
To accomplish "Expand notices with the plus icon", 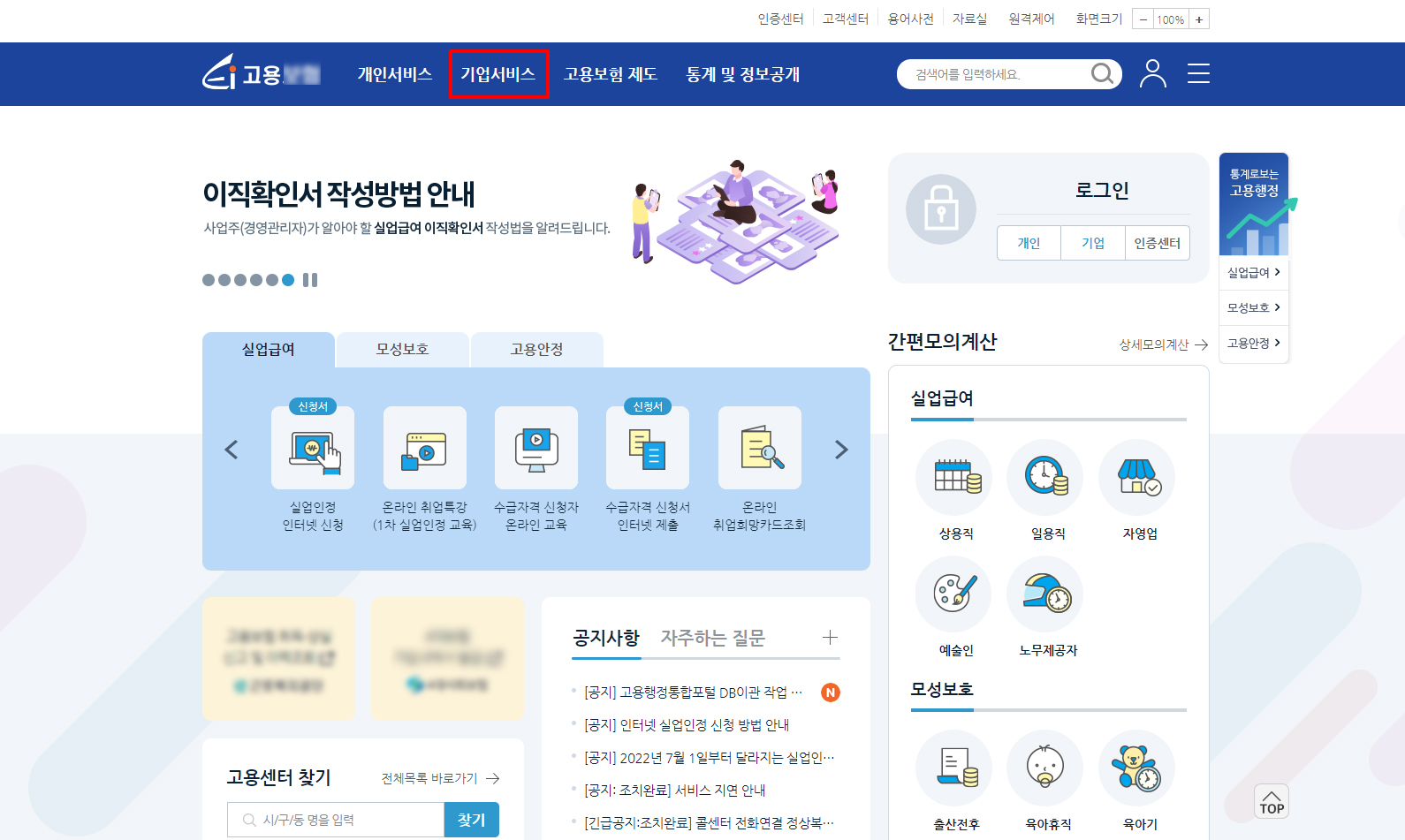I will click(x=830, y=638).
